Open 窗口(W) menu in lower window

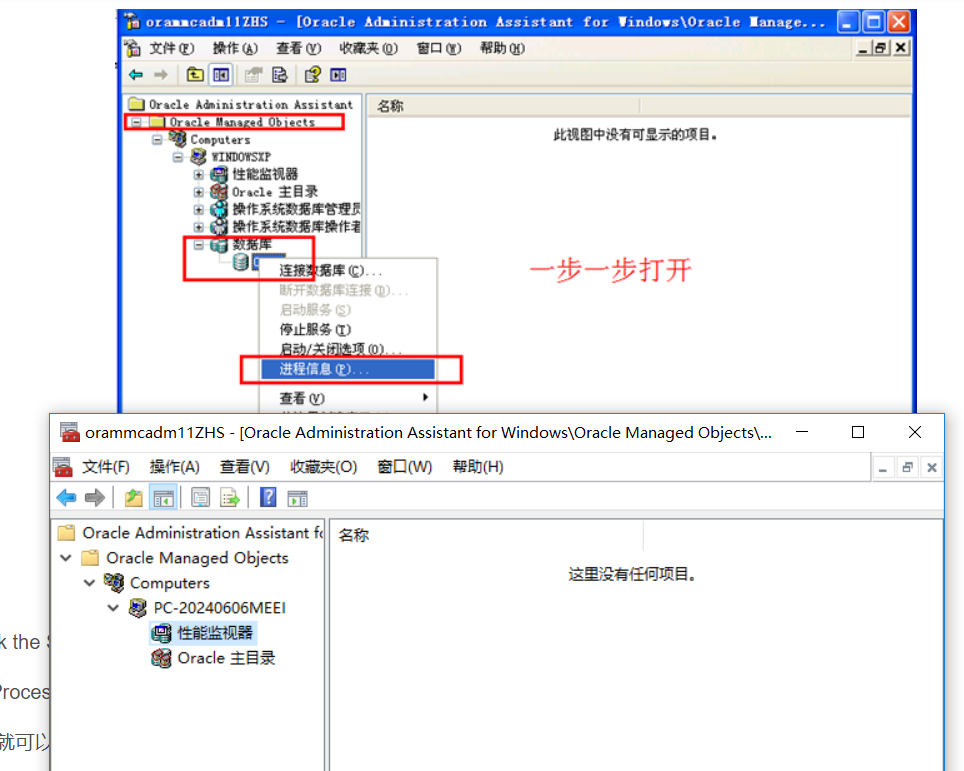point(405,467)
